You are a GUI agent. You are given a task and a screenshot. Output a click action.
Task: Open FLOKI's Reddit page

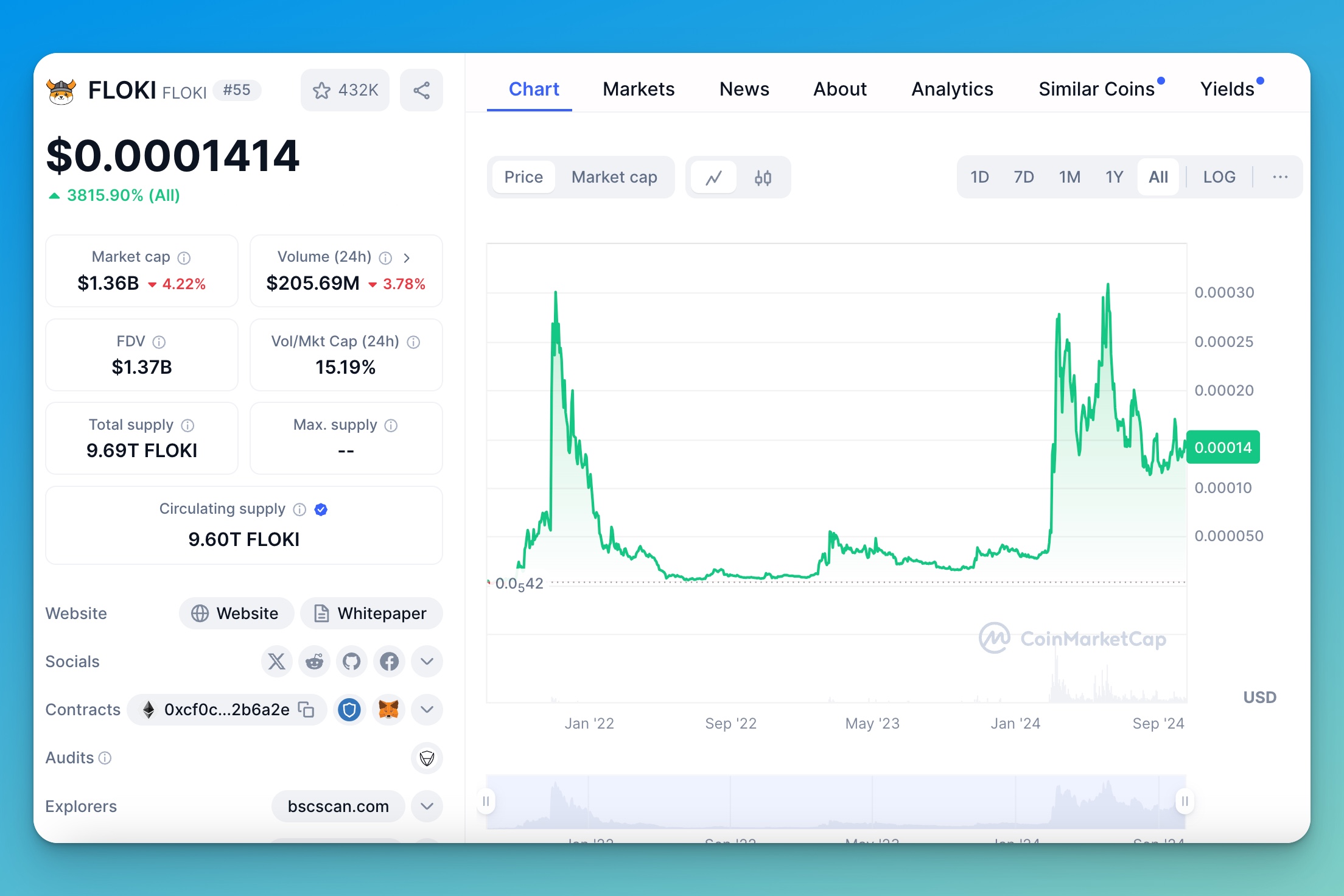[x=315, y=662]
